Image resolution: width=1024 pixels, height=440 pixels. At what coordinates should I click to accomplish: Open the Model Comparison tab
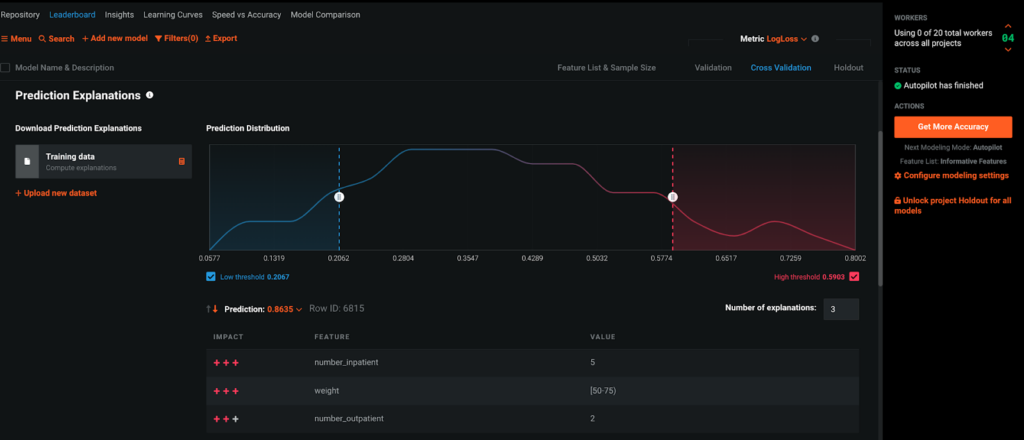tap(325, 14)
